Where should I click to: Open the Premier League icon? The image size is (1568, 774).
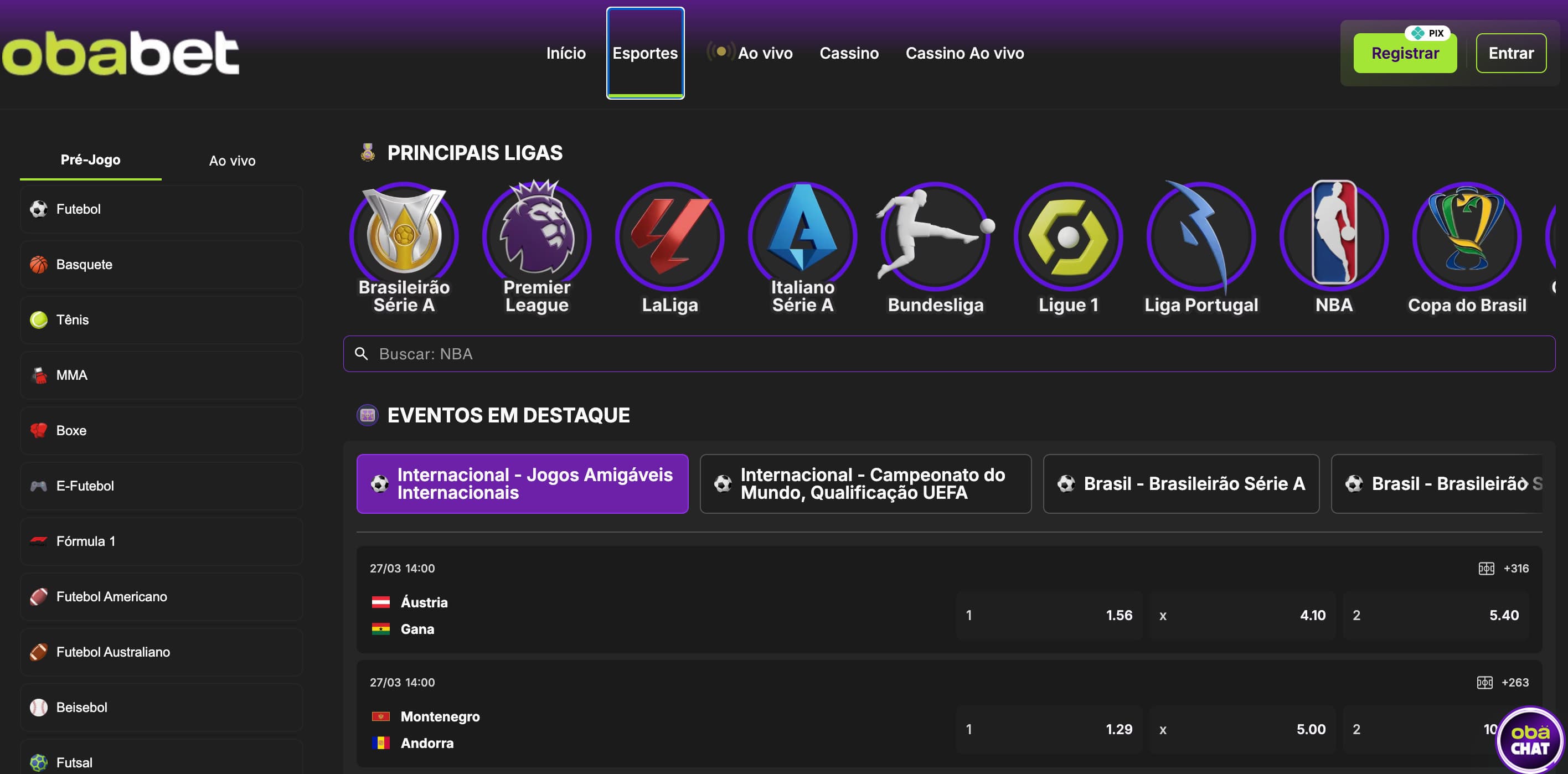(x=537, y=238)
